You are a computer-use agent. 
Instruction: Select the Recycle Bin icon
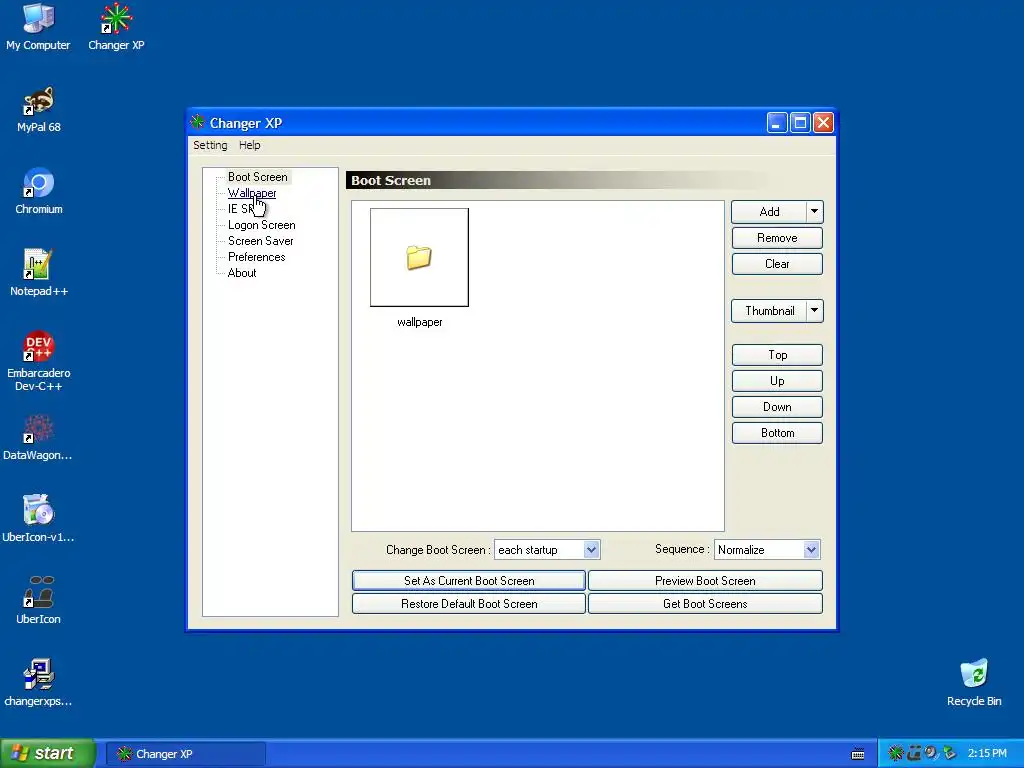tap(974, 683)
